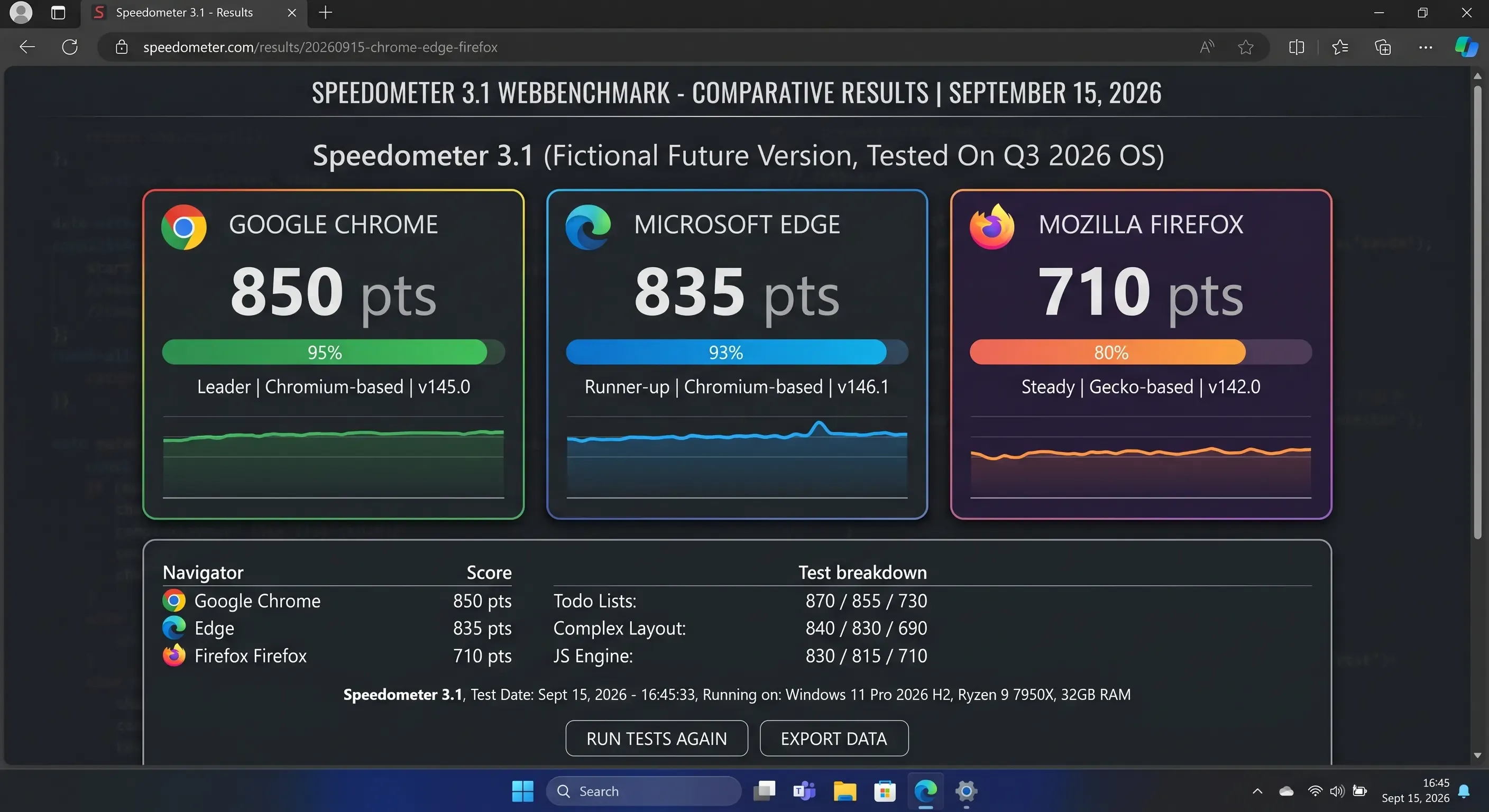Click the speedometer.com address bar URL
This screenshot has width=1489, height=812.
[x=320, y=47]
